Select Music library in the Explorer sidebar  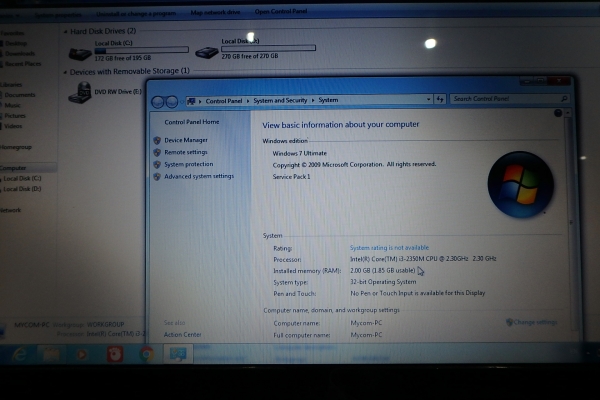[x=12, y=105]
